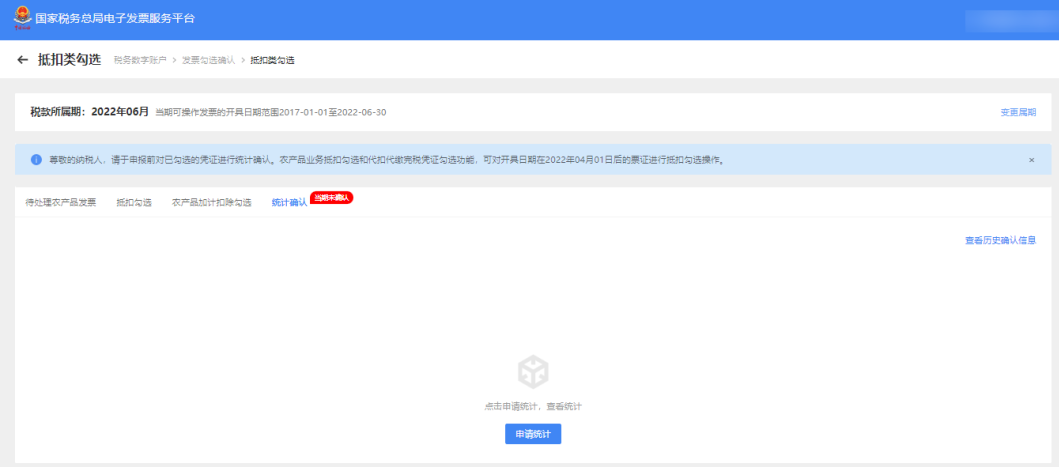Open the blurred user account area
The height and width of the screenshot is (467, 1059).
tap(1008, 20)
